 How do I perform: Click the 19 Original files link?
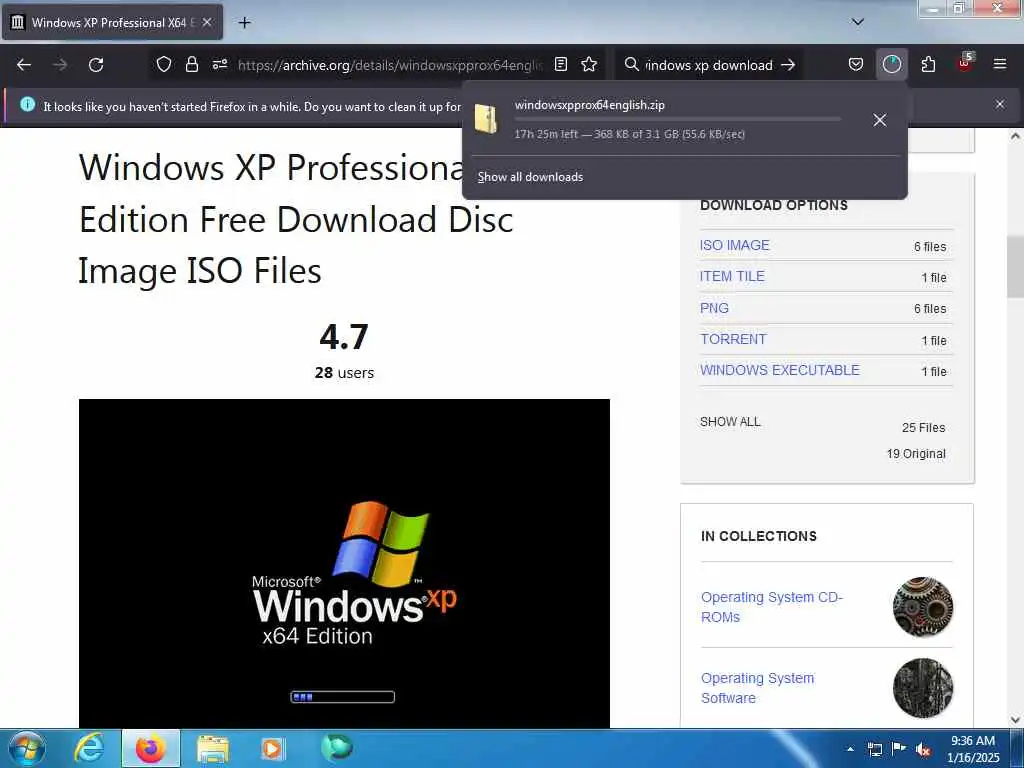tap(916, 454)
